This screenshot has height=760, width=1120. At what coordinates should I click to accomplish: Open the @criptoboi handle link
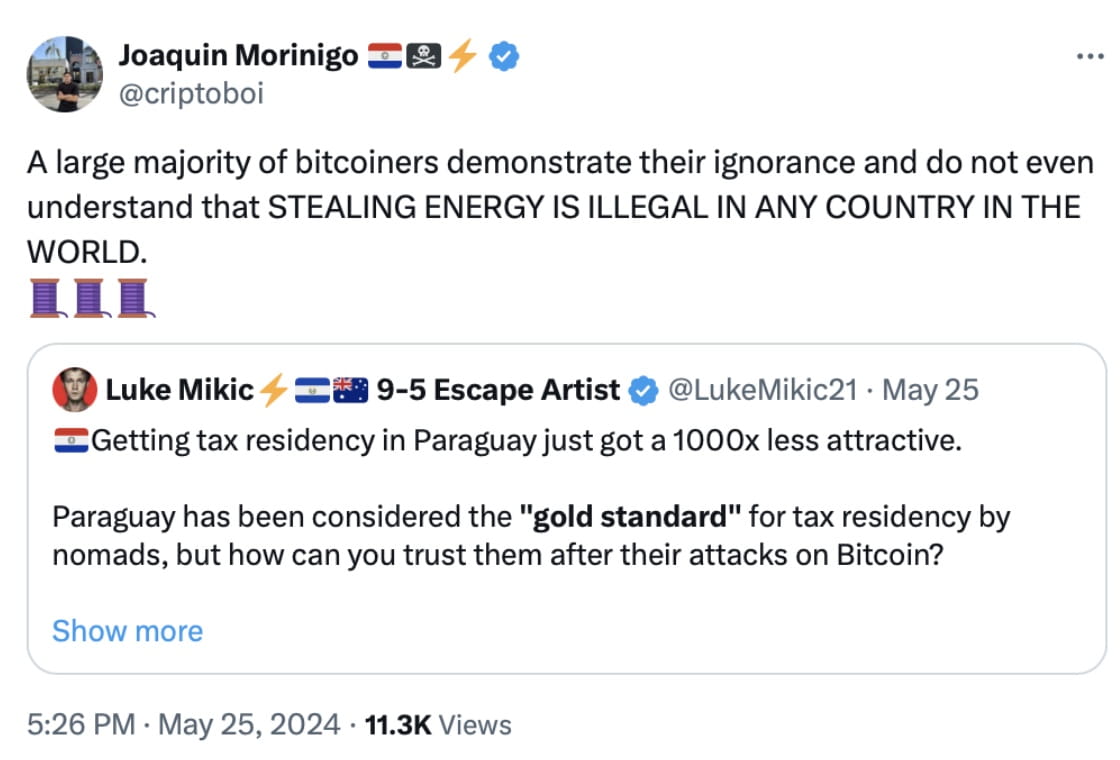tap(191, 94)
